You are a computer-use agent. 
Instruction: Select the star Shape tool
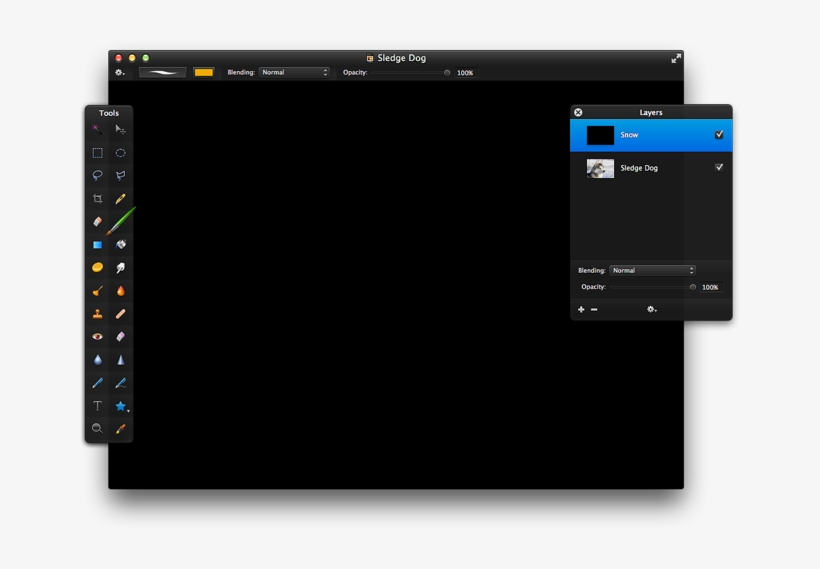(x=121, y=406)
